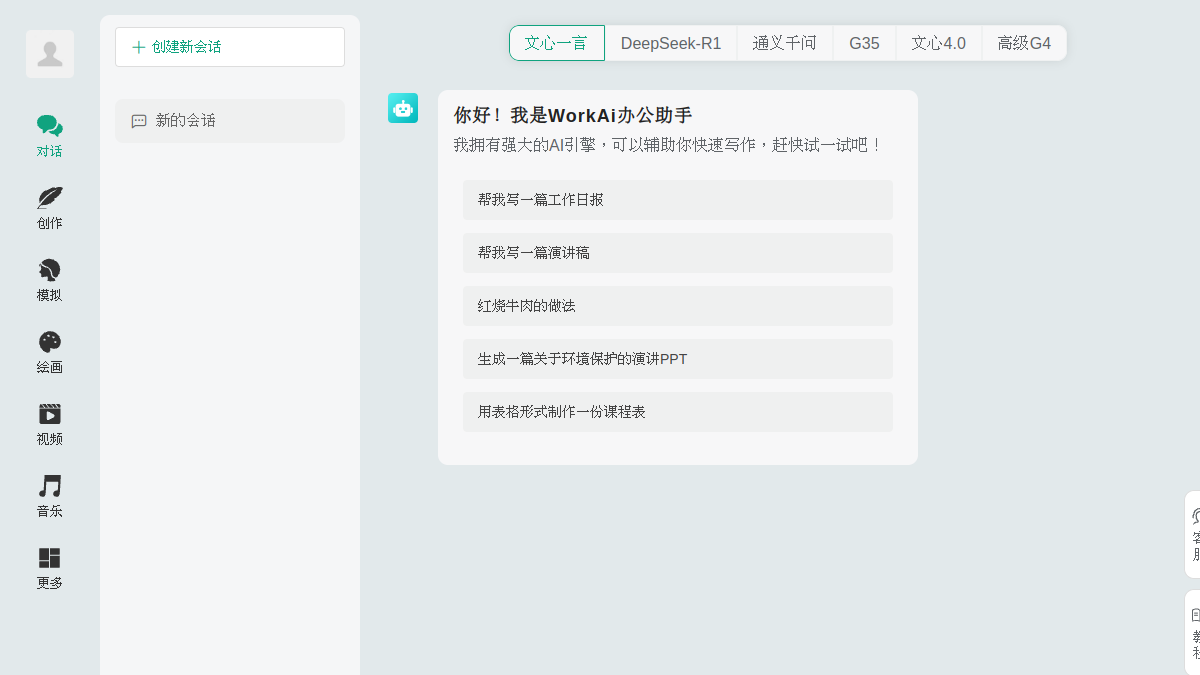Choose prompt 用表格形式制作一份课程表
1200x675 pixels.
678,412
